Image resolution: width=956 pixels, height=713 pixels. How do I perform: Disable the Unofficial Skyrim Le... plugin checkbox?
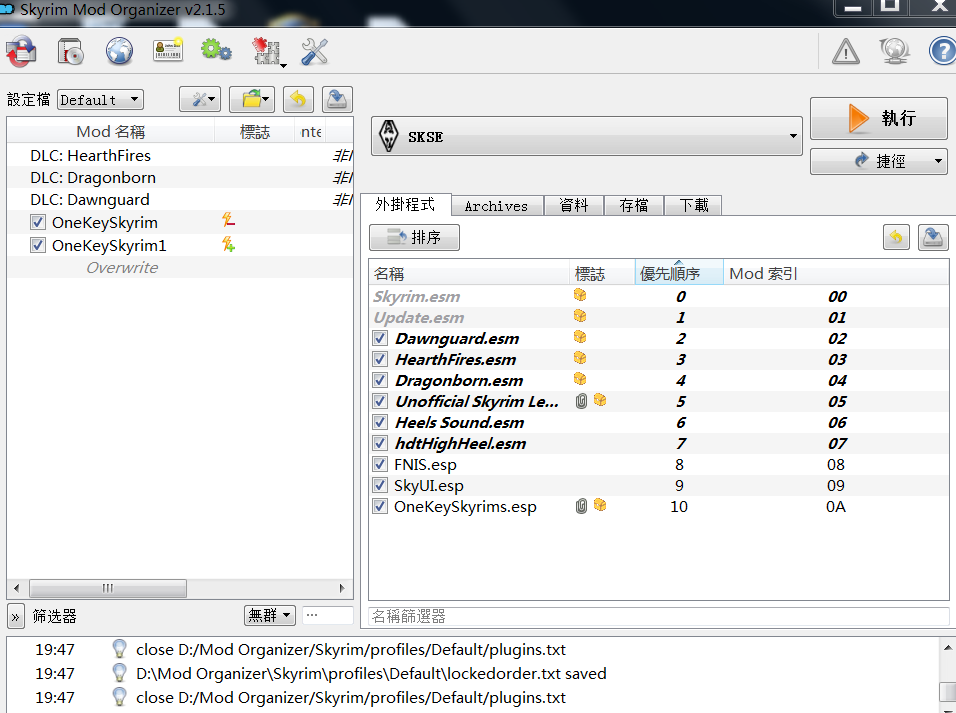(x=380, y=401)
